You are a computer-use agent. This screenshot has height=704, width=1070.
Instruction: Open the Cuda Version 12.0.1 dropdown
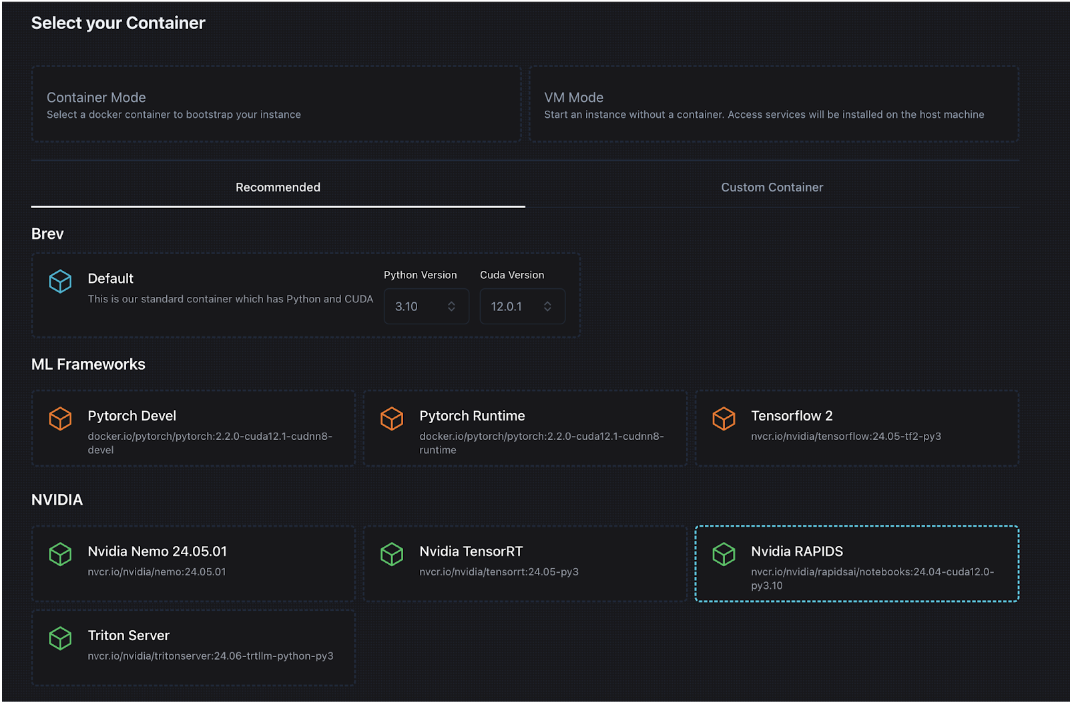(x=522, y=306)
